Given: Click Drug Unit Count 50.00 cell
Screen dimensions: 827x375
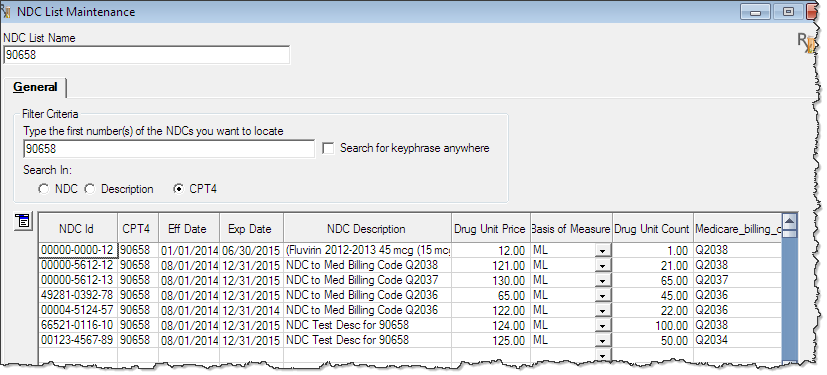Looking at the screenshot, I should pyautogui.click(x=652, y=341).
